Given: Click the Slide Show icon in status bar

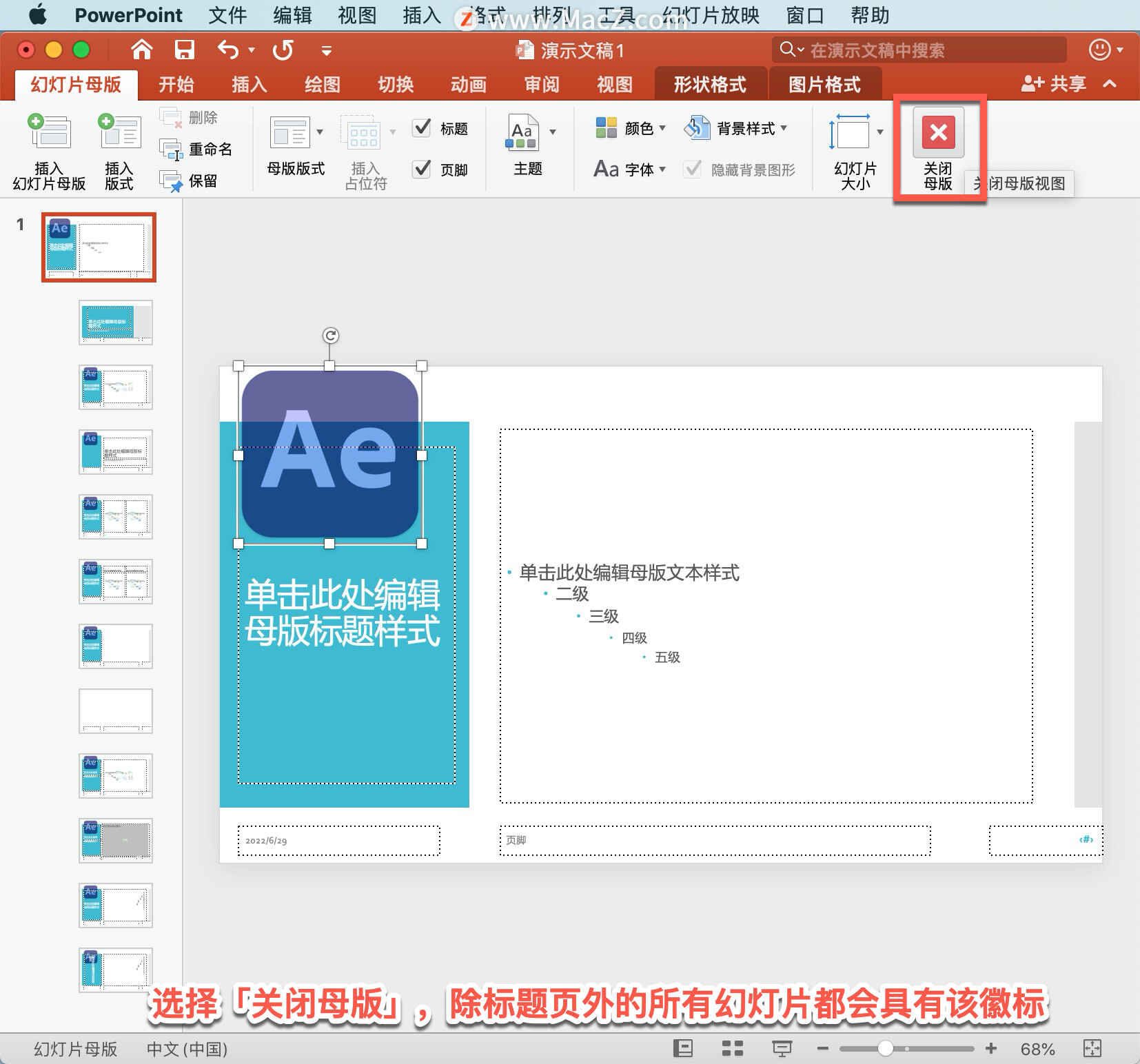Looking at the screenshot, I should pyautogui.click(x=782, y=1049).
